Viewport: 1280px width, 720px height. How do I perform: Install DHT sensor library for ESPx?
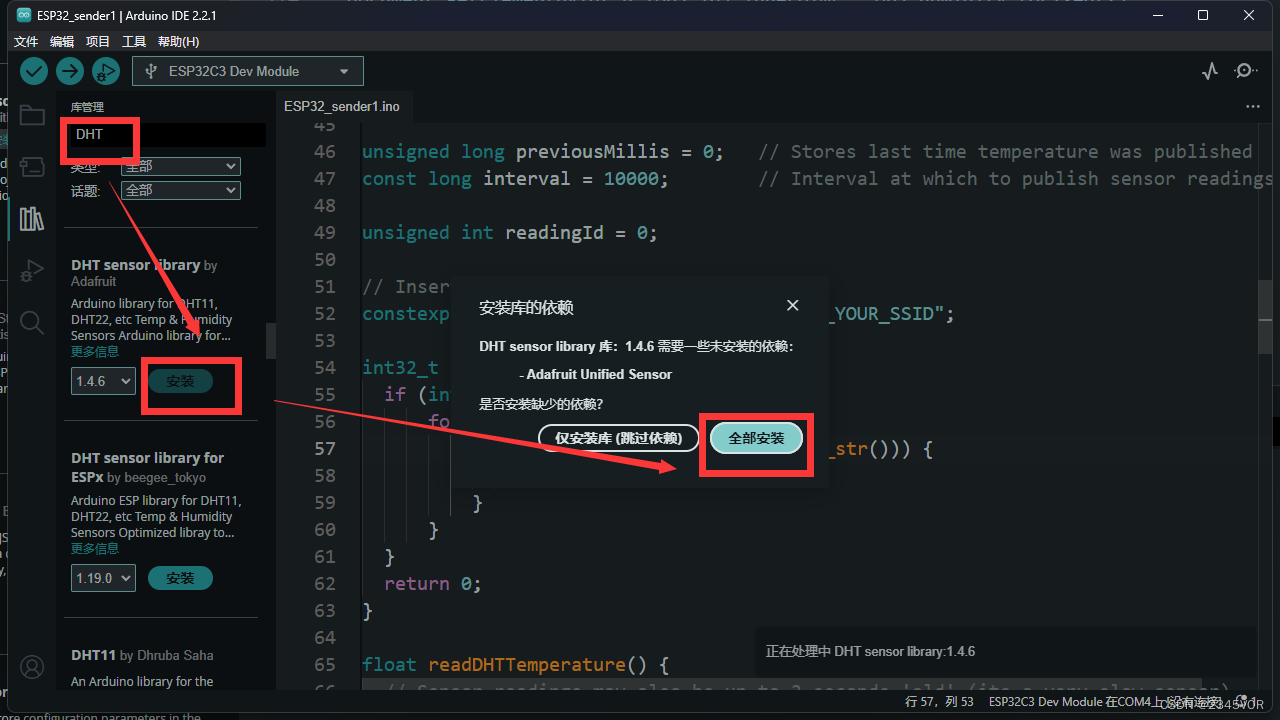click(x=180, y=578)
